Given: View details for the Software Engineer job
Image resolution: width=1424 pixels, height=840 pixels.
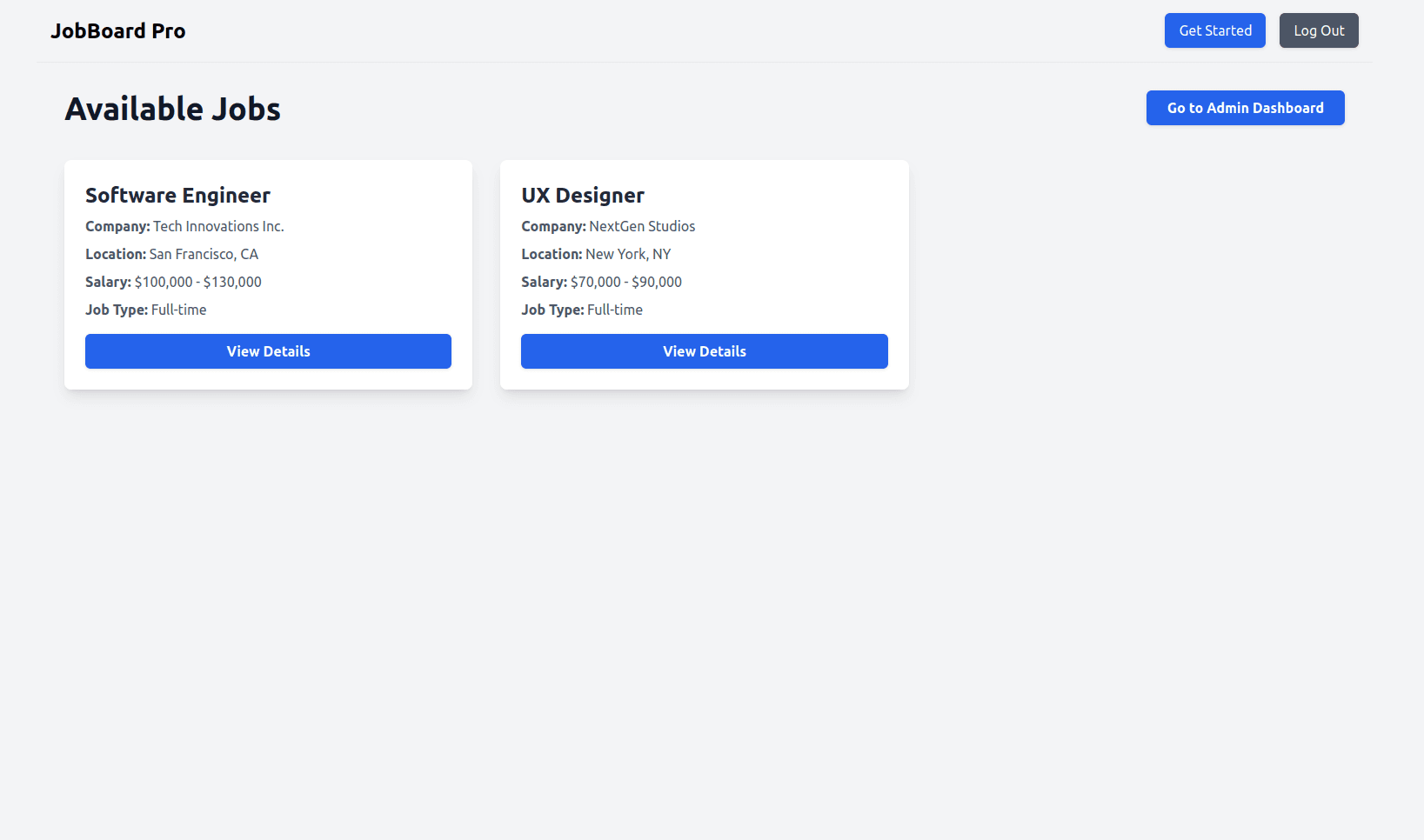Looking at the screenshot, I should point(268,351).
